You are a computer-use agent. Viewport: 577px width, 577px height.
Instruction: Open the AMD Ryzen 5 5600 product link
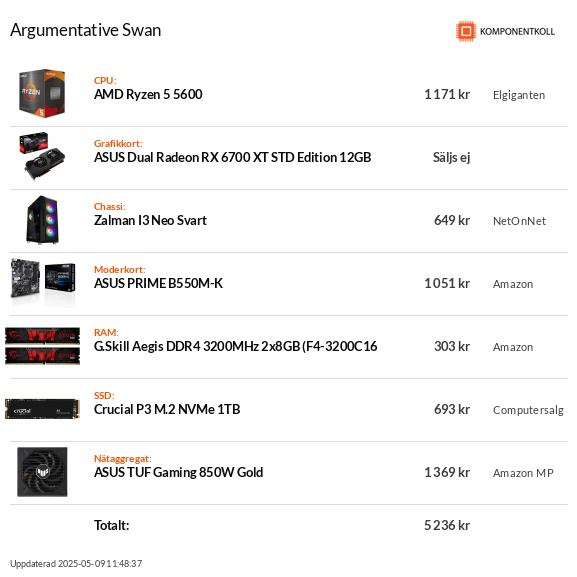[x=148, y=95]
